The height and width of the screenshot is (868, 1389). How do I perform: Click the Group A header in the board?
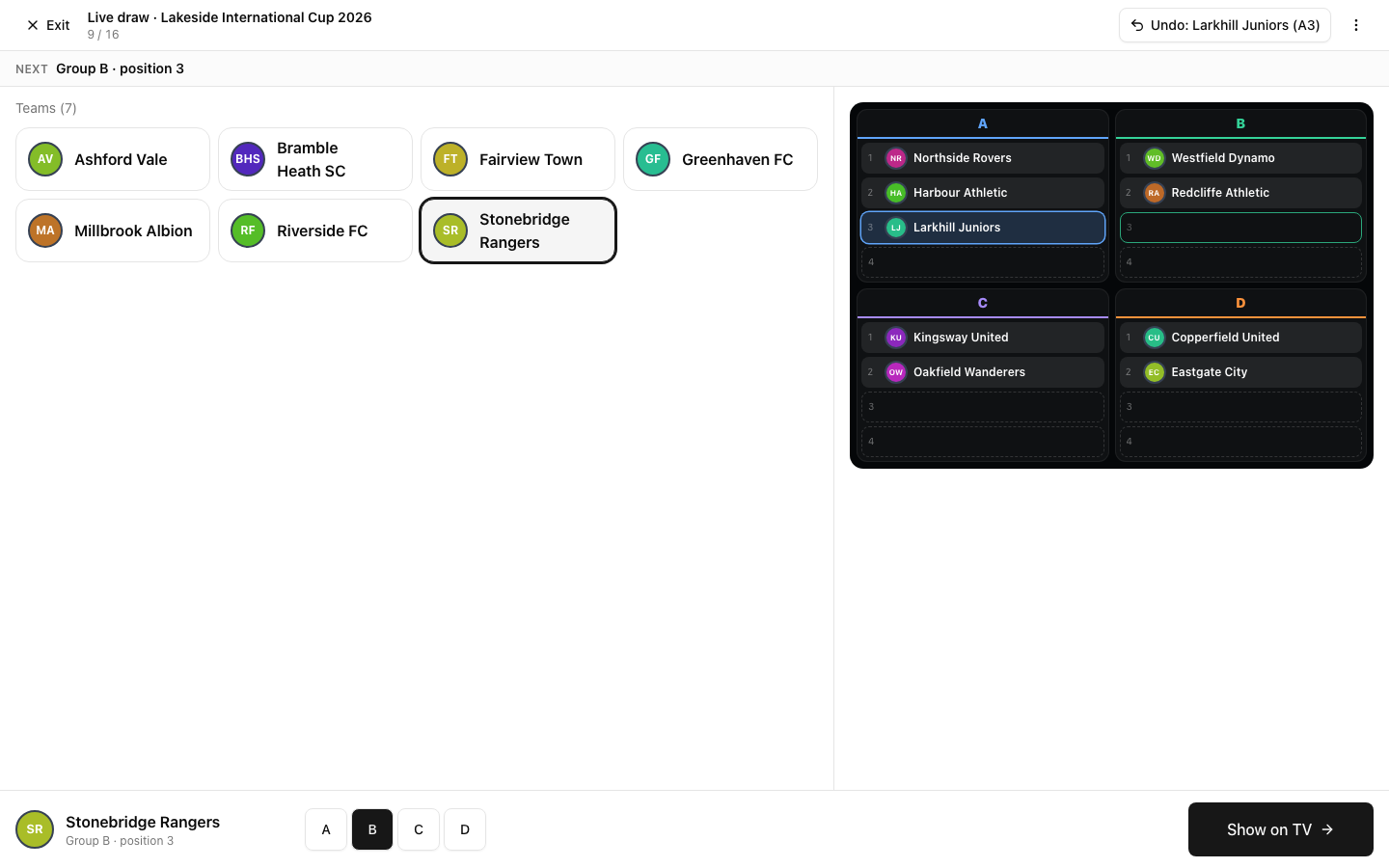pyautogui.click(x=983, y=123)
